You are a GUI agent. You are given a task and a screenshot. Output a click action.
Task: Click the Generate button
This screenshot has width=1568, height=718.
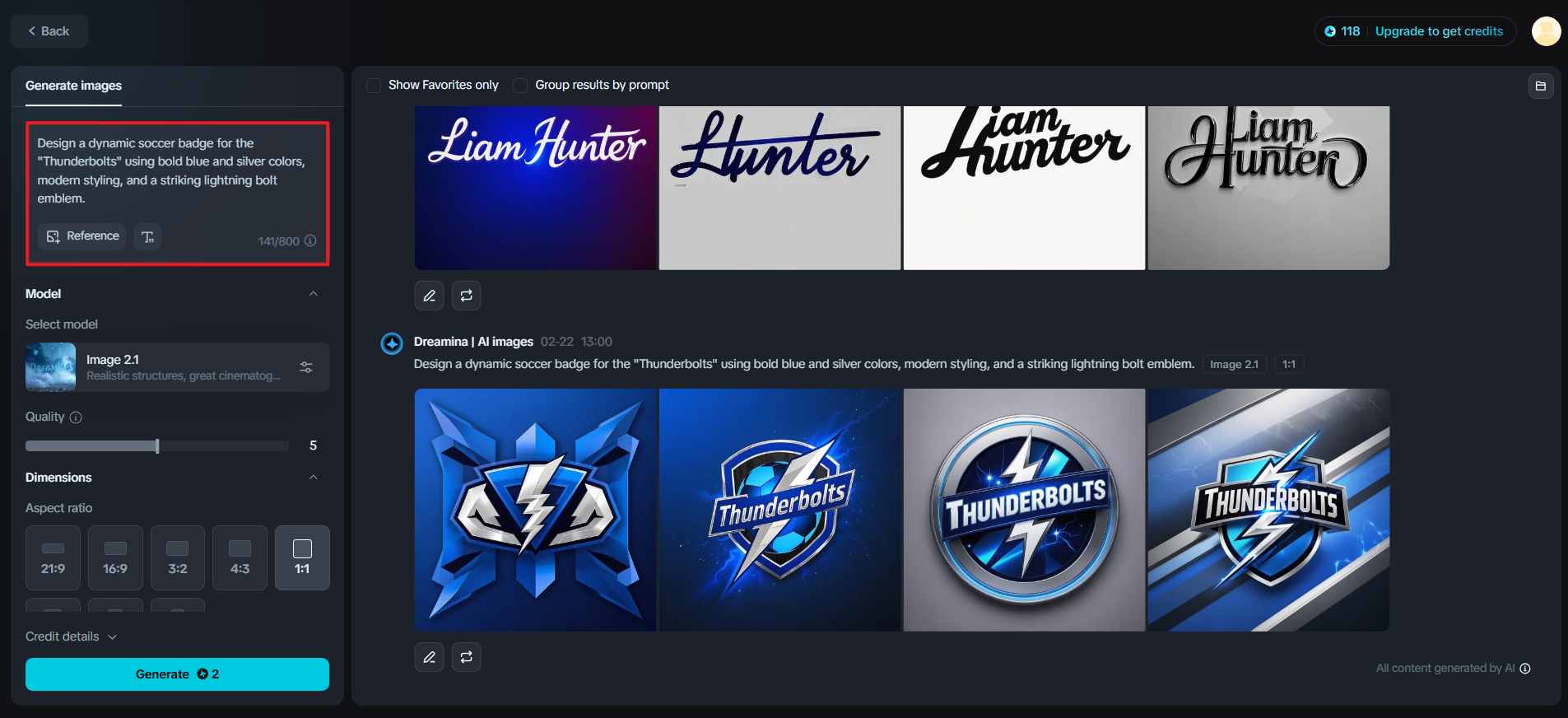point(177,674)
